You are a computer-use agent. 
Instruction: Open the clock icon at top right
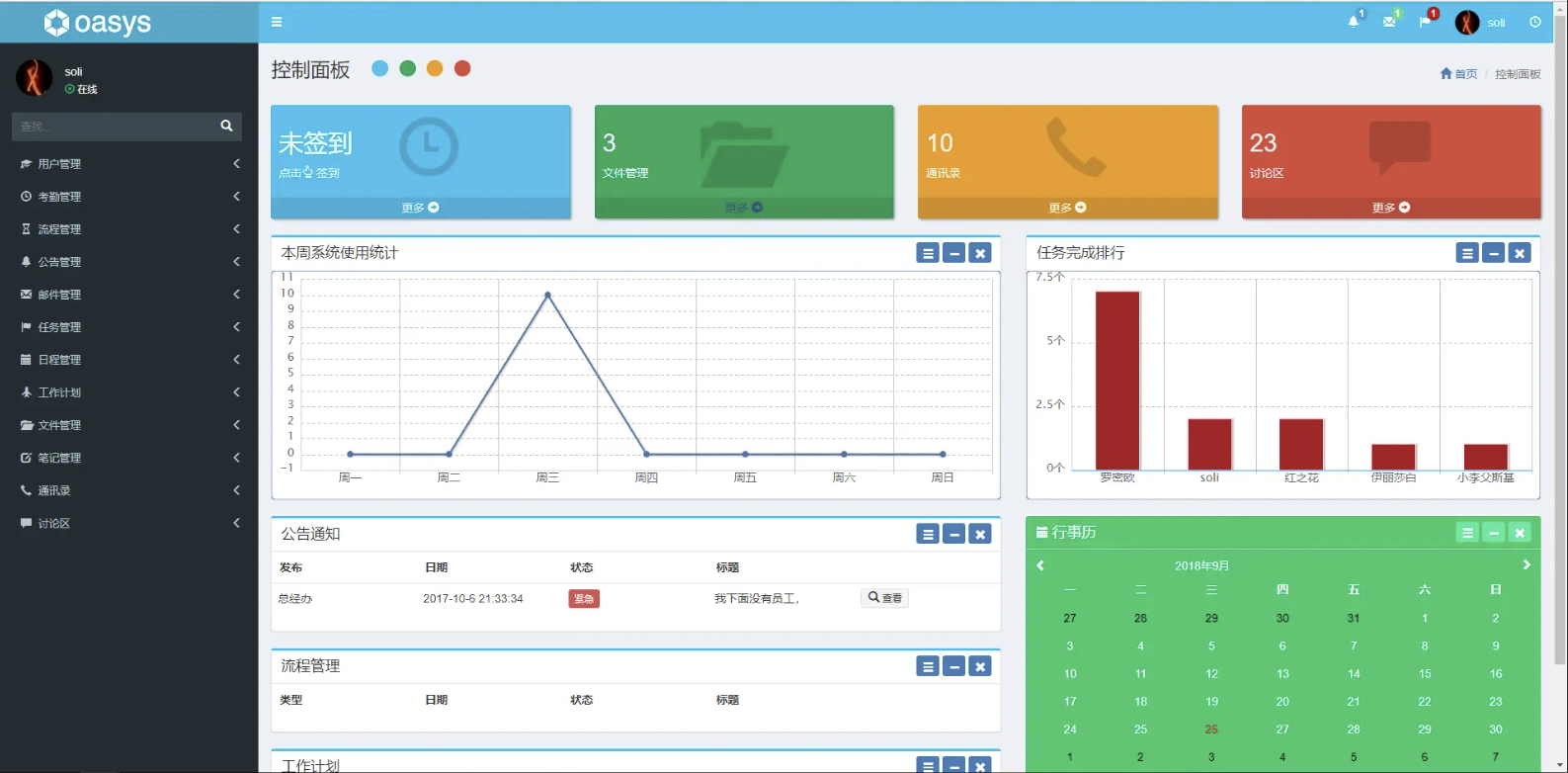point(1534,22)
